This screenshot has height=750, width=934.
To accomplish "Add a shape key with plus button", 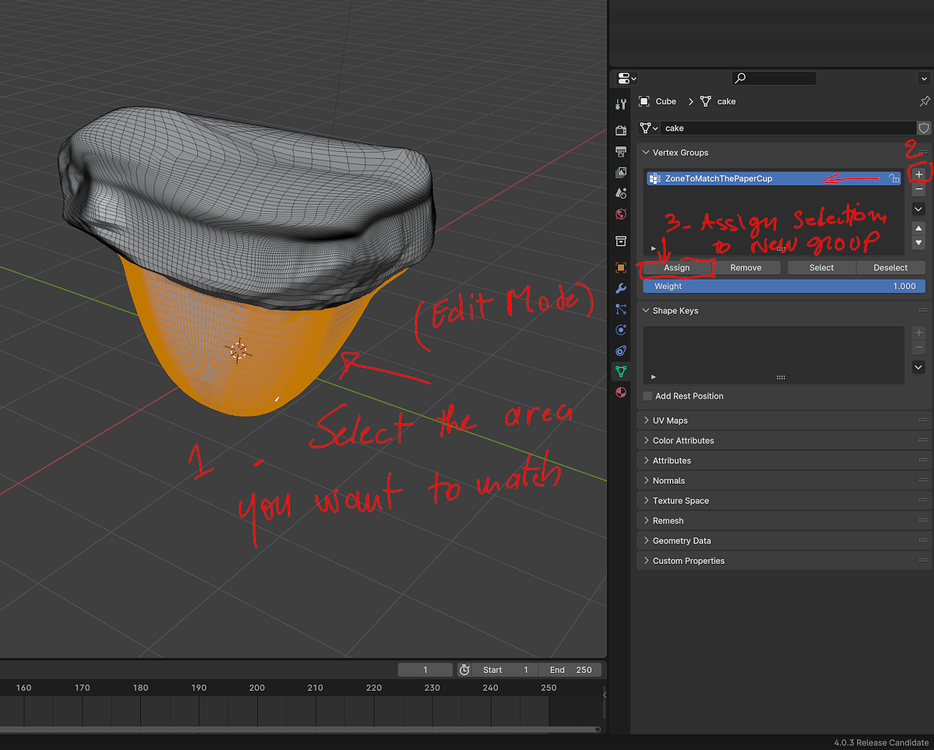I will tap(919, 332).
